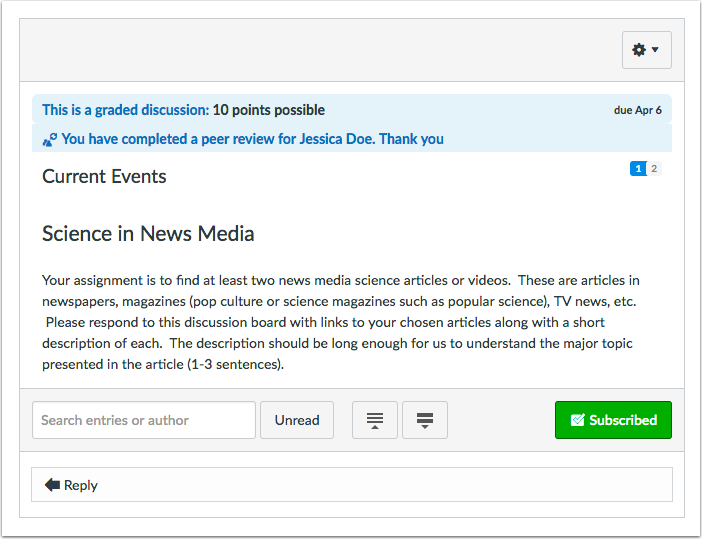Click inside the Reply box

point(352,485)
